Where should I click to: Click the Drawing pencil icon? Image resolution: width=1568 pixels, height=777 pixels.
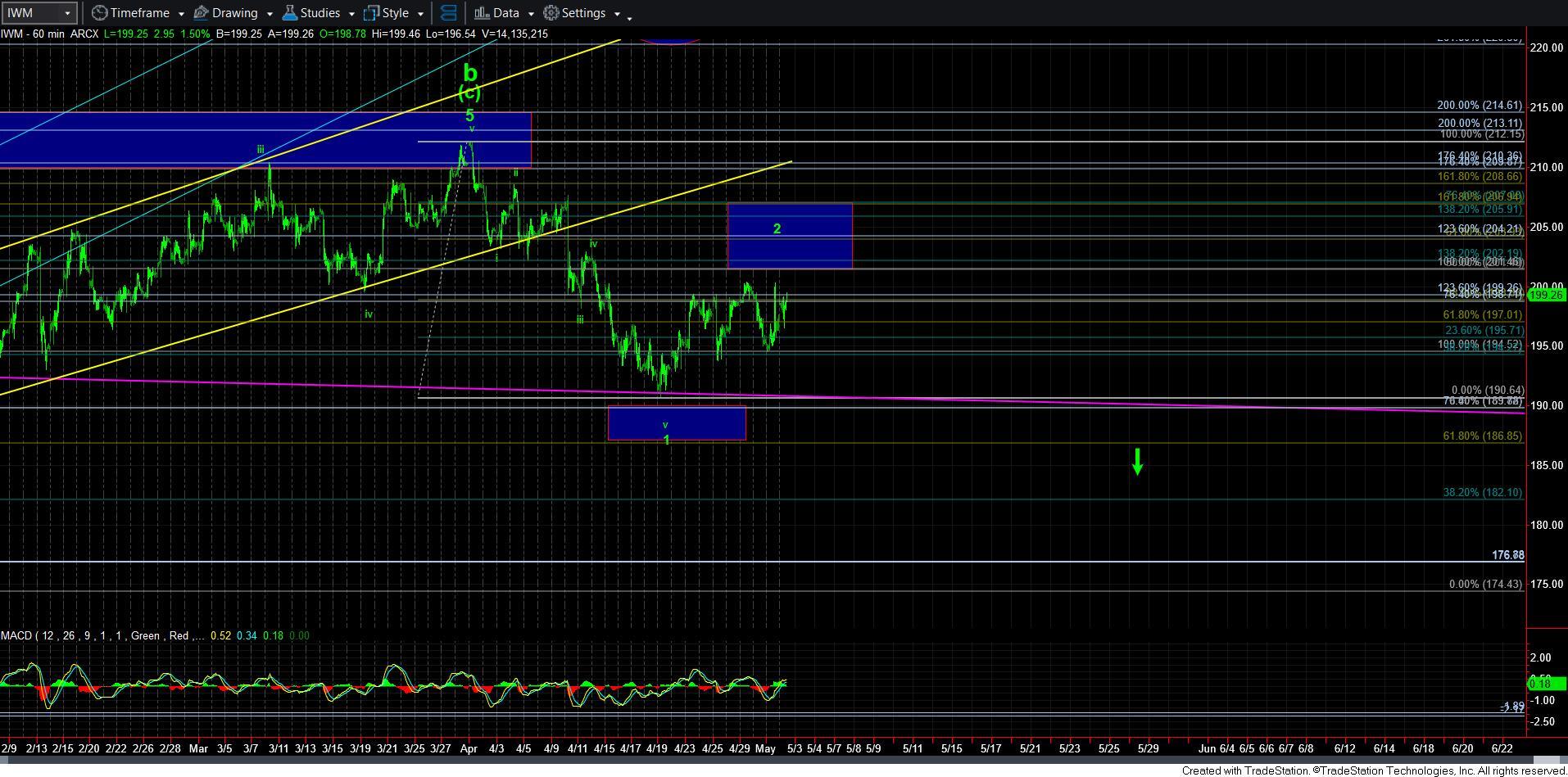tap(201, 13)
